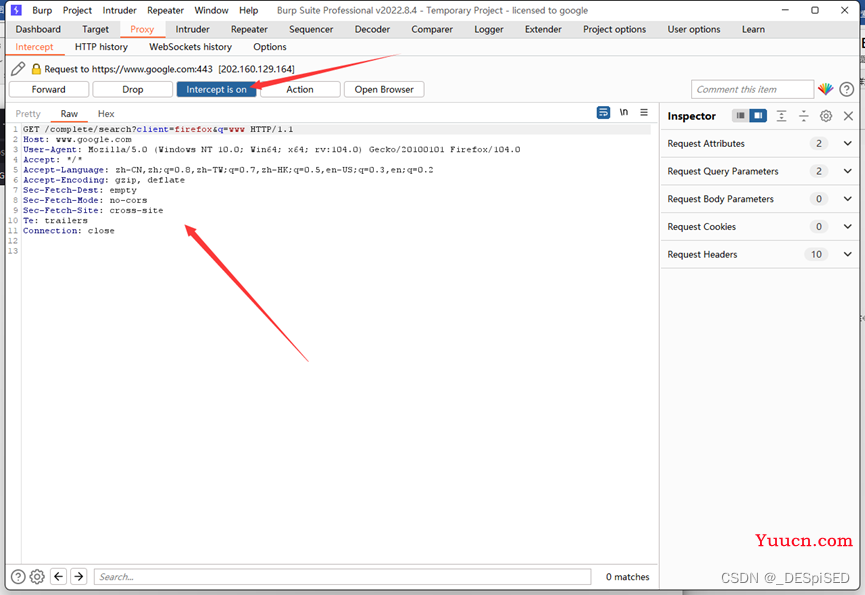Switch Inspector to stacked layout view
The image size is (865, 595).
[x=741, y=115]
